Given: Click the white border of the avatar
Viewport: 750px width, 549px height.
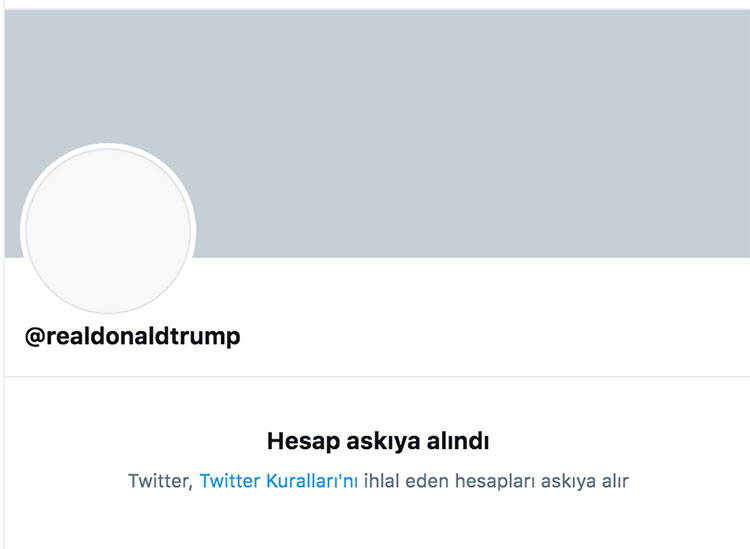Looking at the screenshot, I should coord(108,148).
